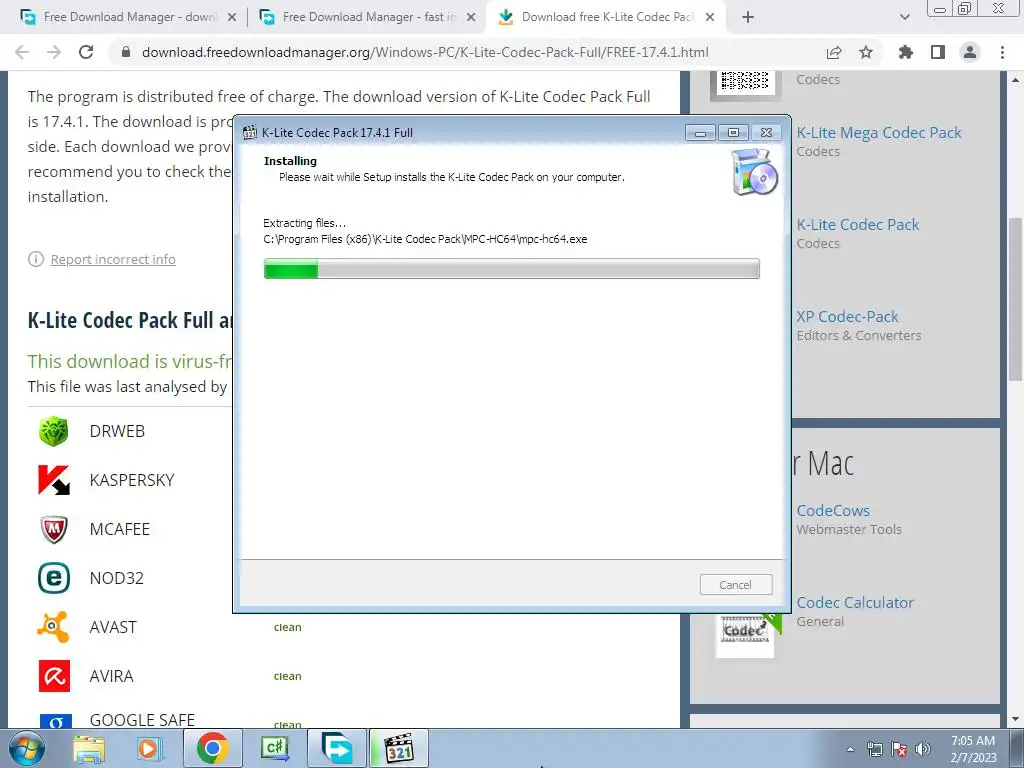Click the Avast logo icon
This screenshot has width=1024, height=768.
[x=54, y=627]
